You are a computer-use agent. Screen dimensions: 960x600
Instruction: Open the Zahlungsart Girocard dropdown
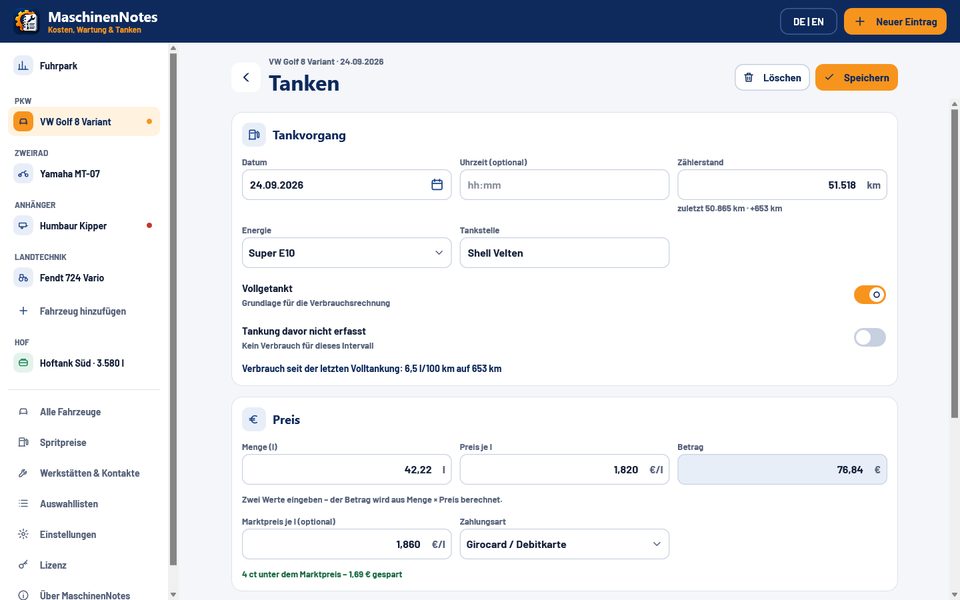tap(564, 544)
